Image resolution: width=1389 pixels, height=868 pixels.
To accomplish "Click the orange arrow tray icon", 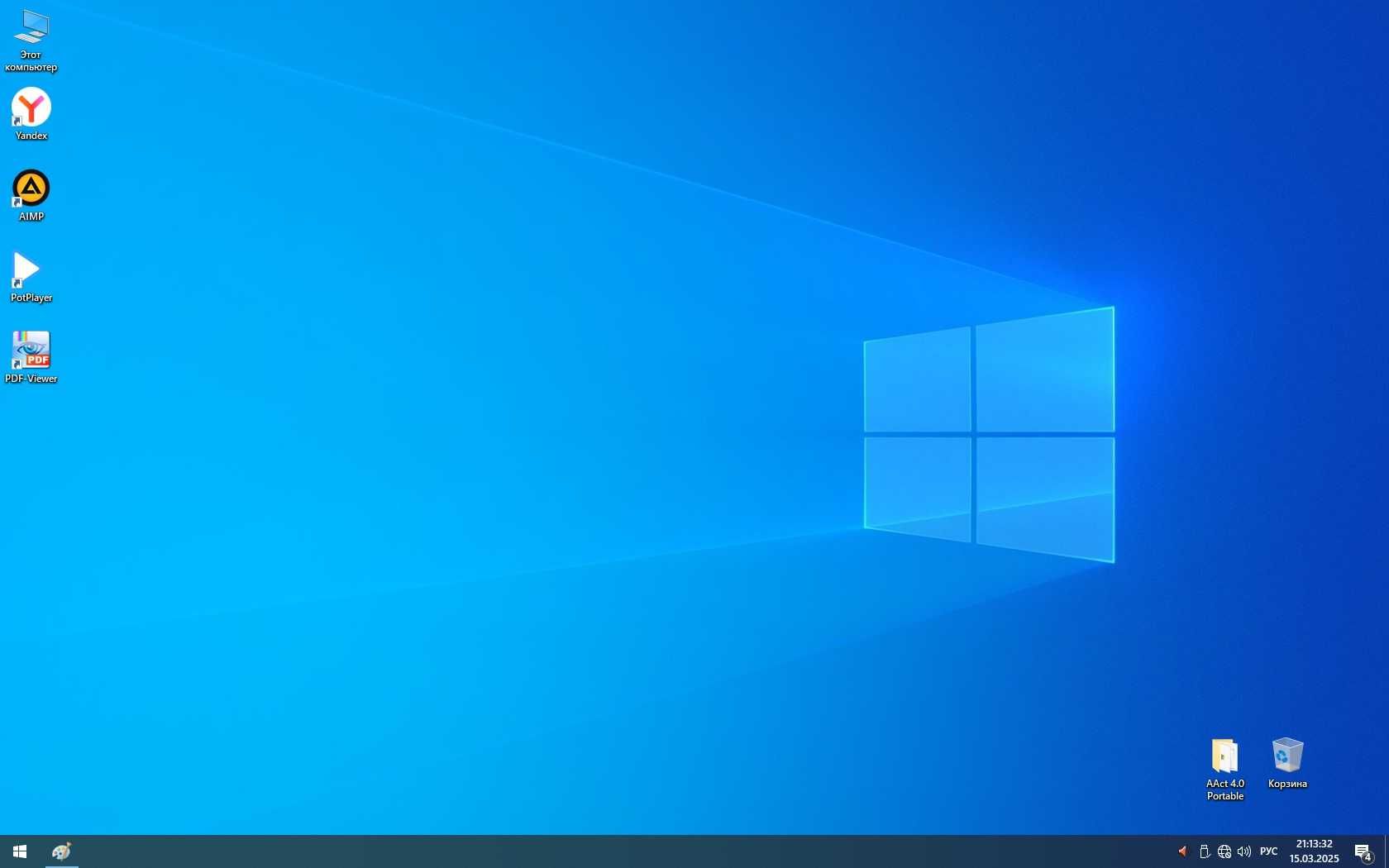I will tap(1182, 851).
